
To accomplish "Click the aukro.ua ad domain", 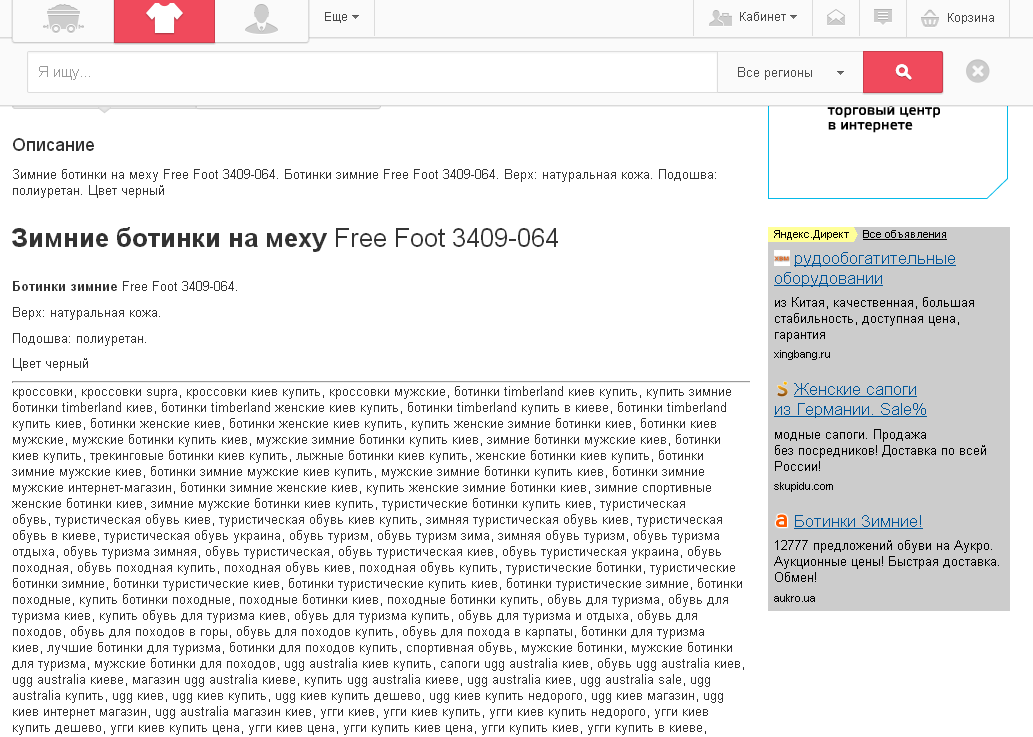I will pos(795,599).
